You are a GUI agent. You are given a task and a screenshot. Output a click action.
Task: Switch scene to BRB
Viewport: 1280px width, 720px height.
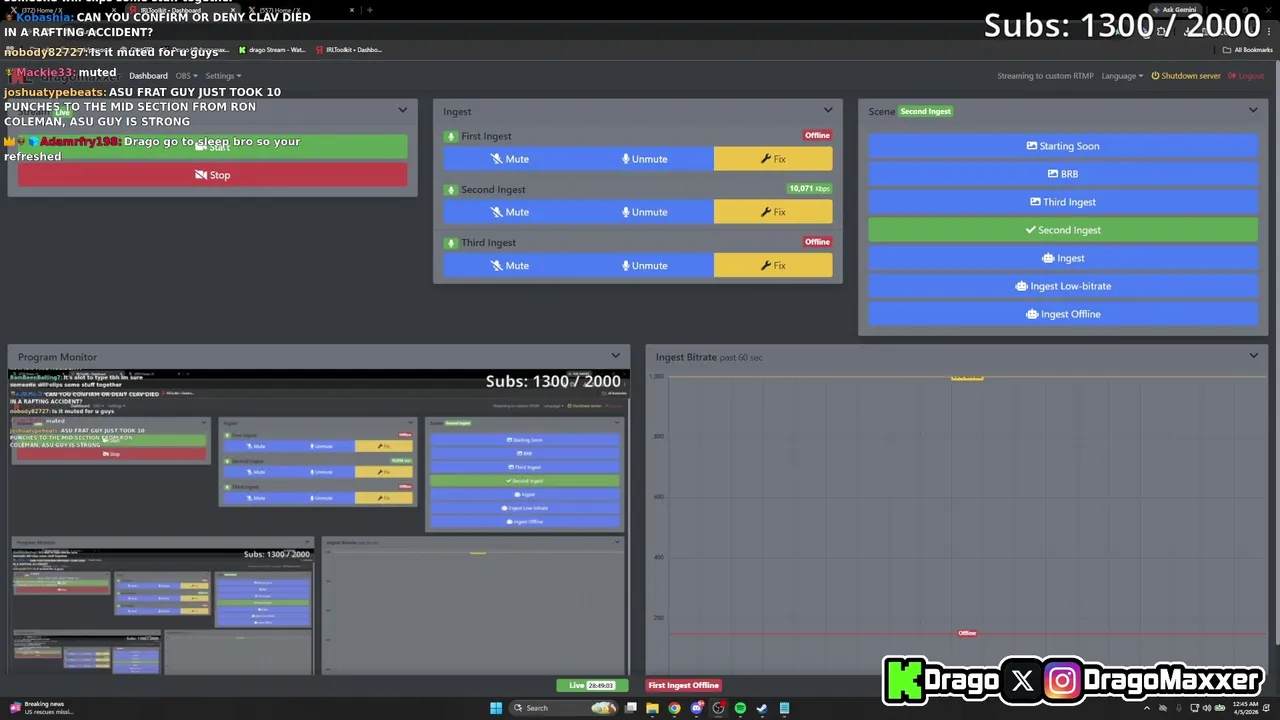point(1063,174)
